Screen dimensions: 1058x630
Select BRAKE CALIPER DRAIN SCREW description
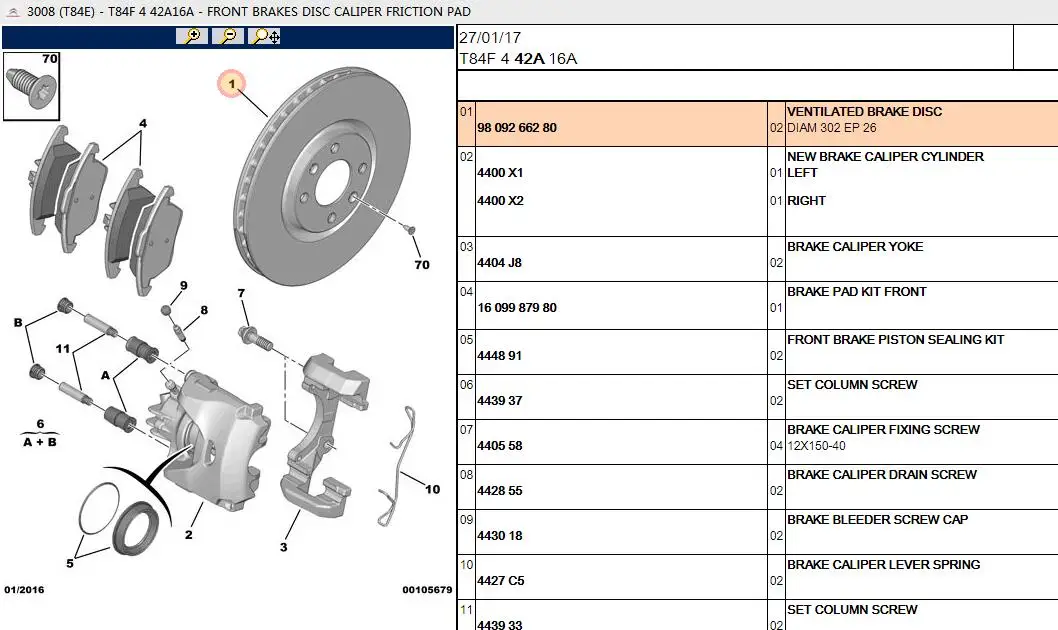[882, 474]
